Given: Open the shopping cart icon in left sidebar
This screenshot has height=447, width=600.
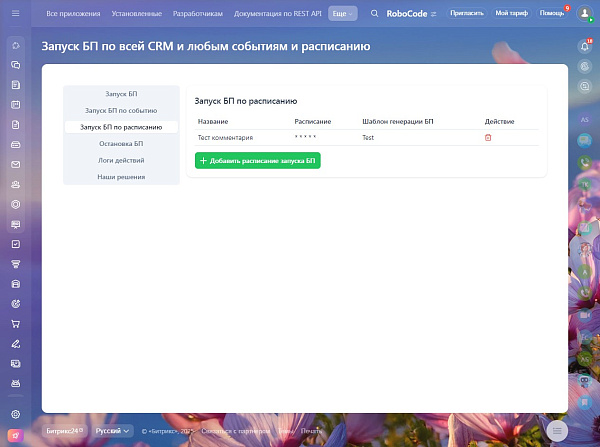Looking at the screenshot, I should (16, 324).
